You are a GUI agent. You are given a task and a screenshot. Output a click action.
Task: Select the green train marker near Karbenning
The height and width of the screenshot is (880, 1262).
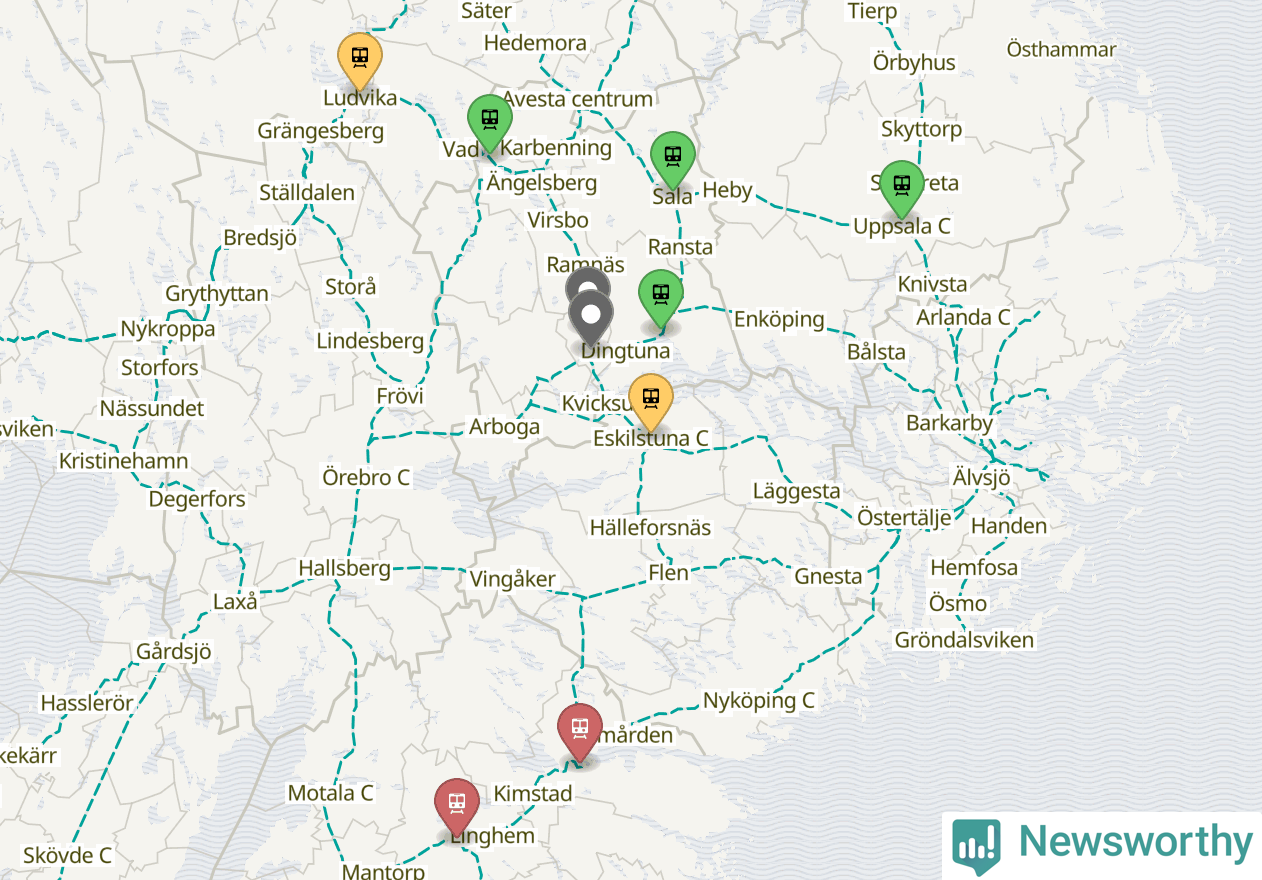(490, 120)
